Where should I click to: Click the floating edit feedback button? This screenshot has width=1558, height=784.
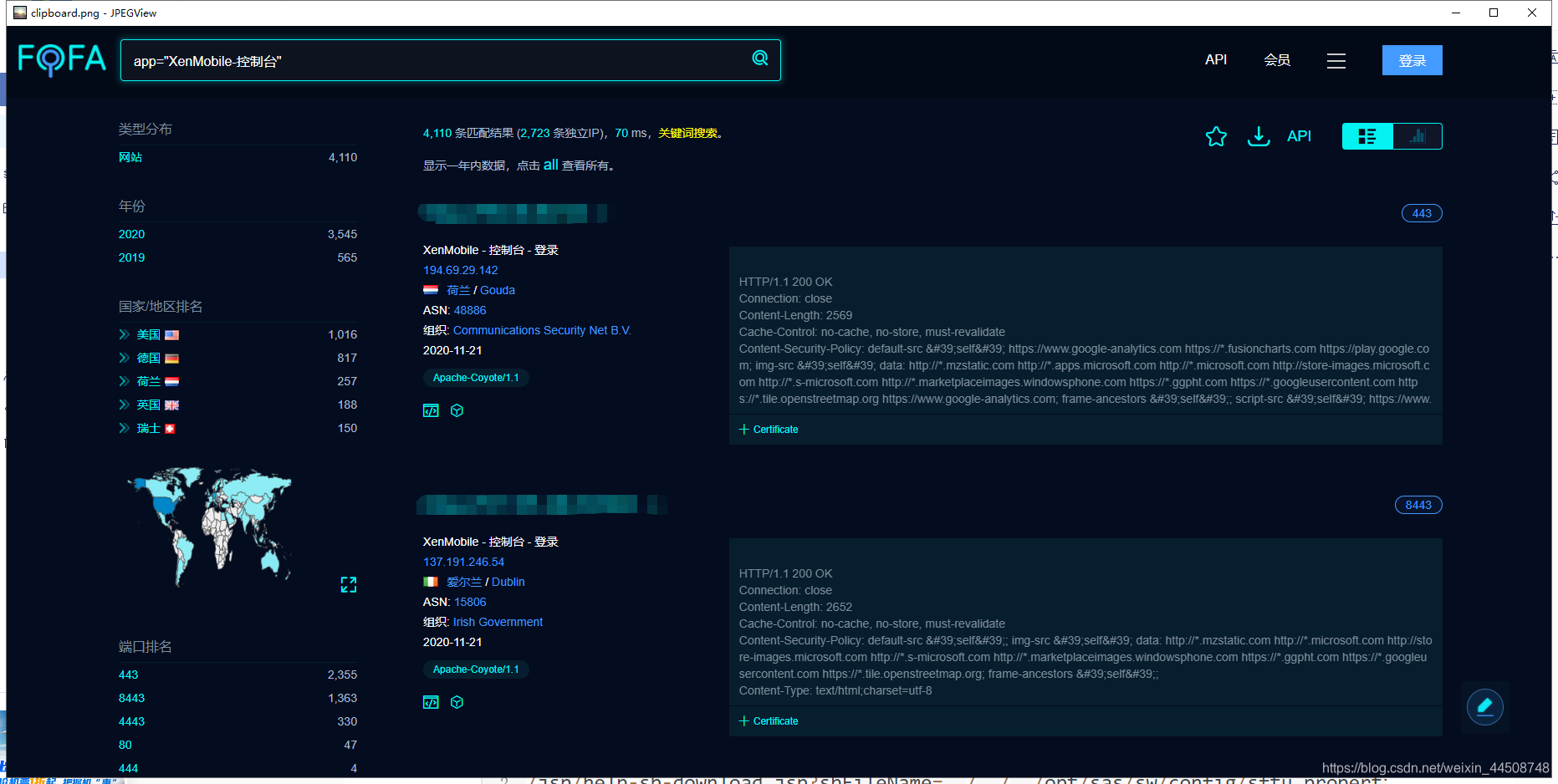[x=1485, y=707]
